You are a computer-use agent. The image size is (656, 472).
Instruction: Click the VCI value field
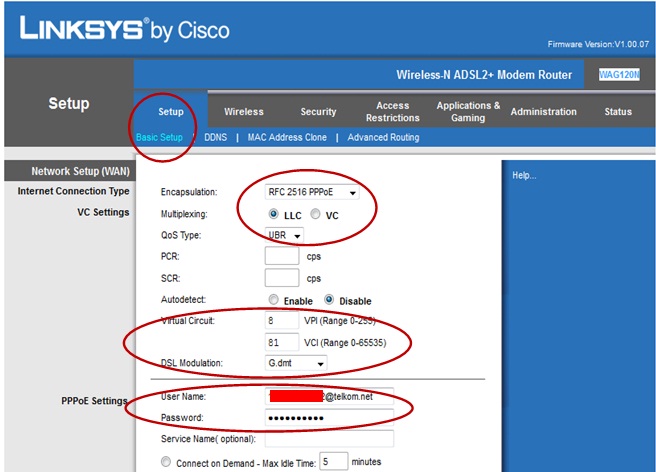tap(282, 342)
